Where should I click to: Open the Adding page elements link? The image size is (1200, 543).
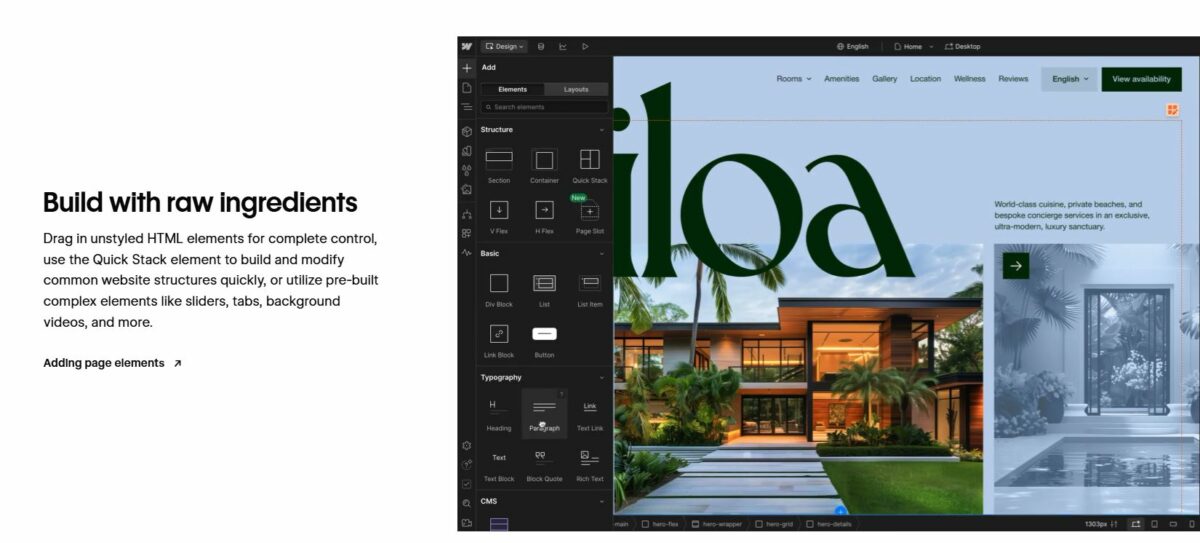click(112, 363)
